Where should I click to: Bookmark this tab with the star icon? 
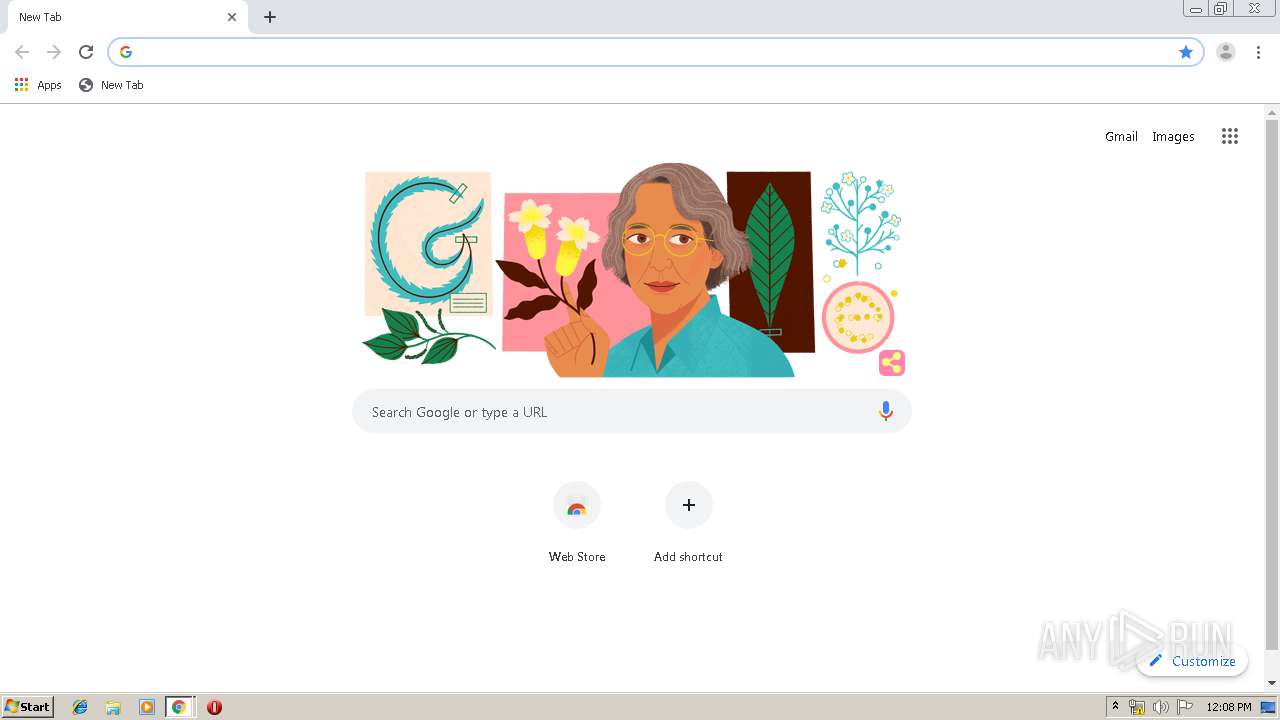tap(1186, 52)
